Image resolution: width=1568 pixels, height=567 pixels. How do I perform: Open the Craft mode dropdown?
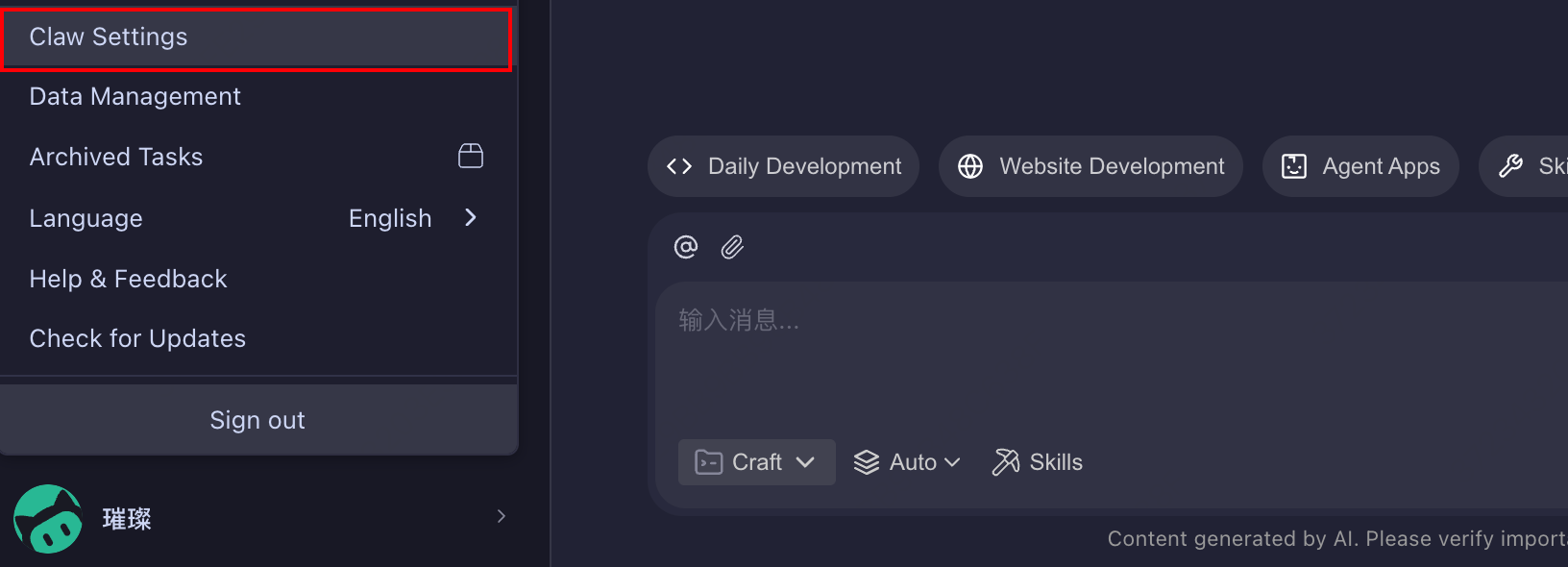point(757,462)
